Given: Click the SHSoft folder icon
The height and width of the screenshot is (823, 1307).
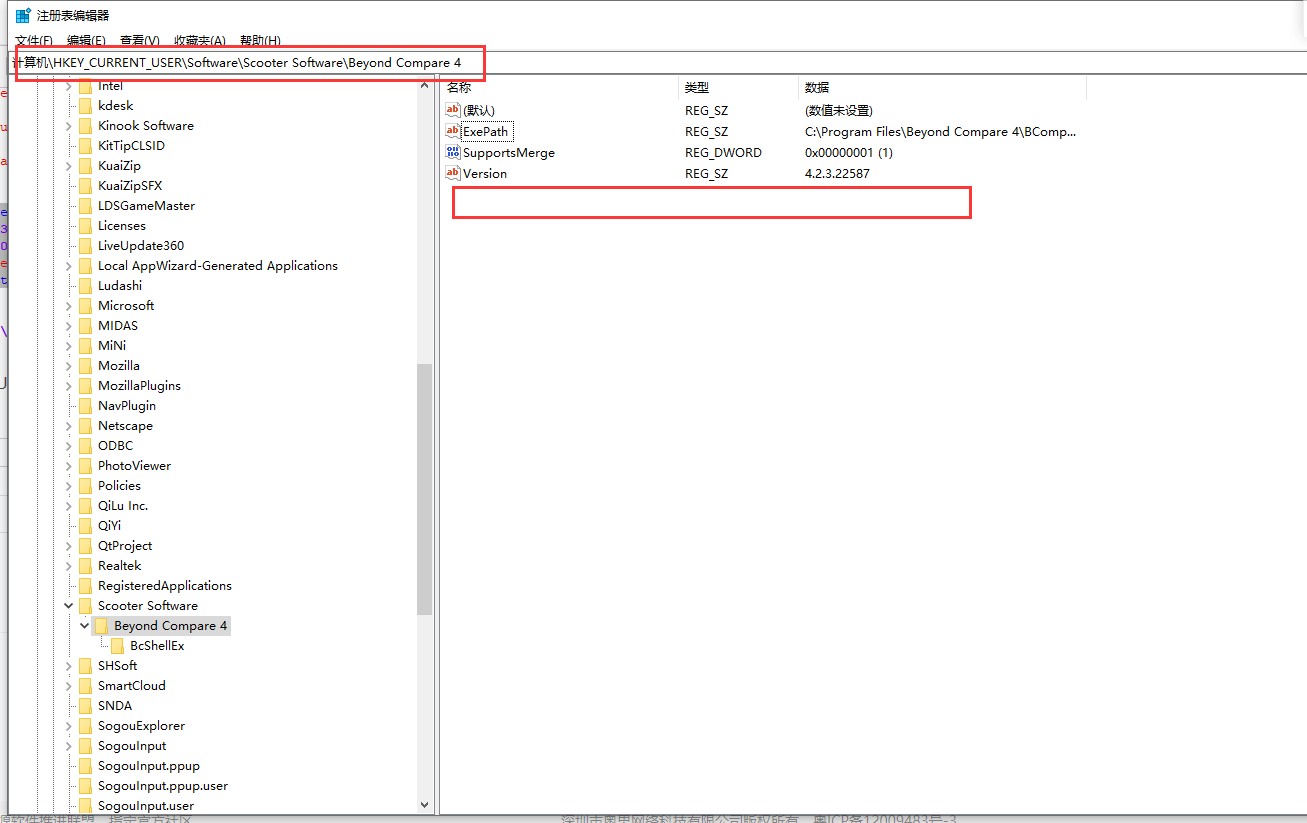Looking at the screenshot, I should click(85, 666).
